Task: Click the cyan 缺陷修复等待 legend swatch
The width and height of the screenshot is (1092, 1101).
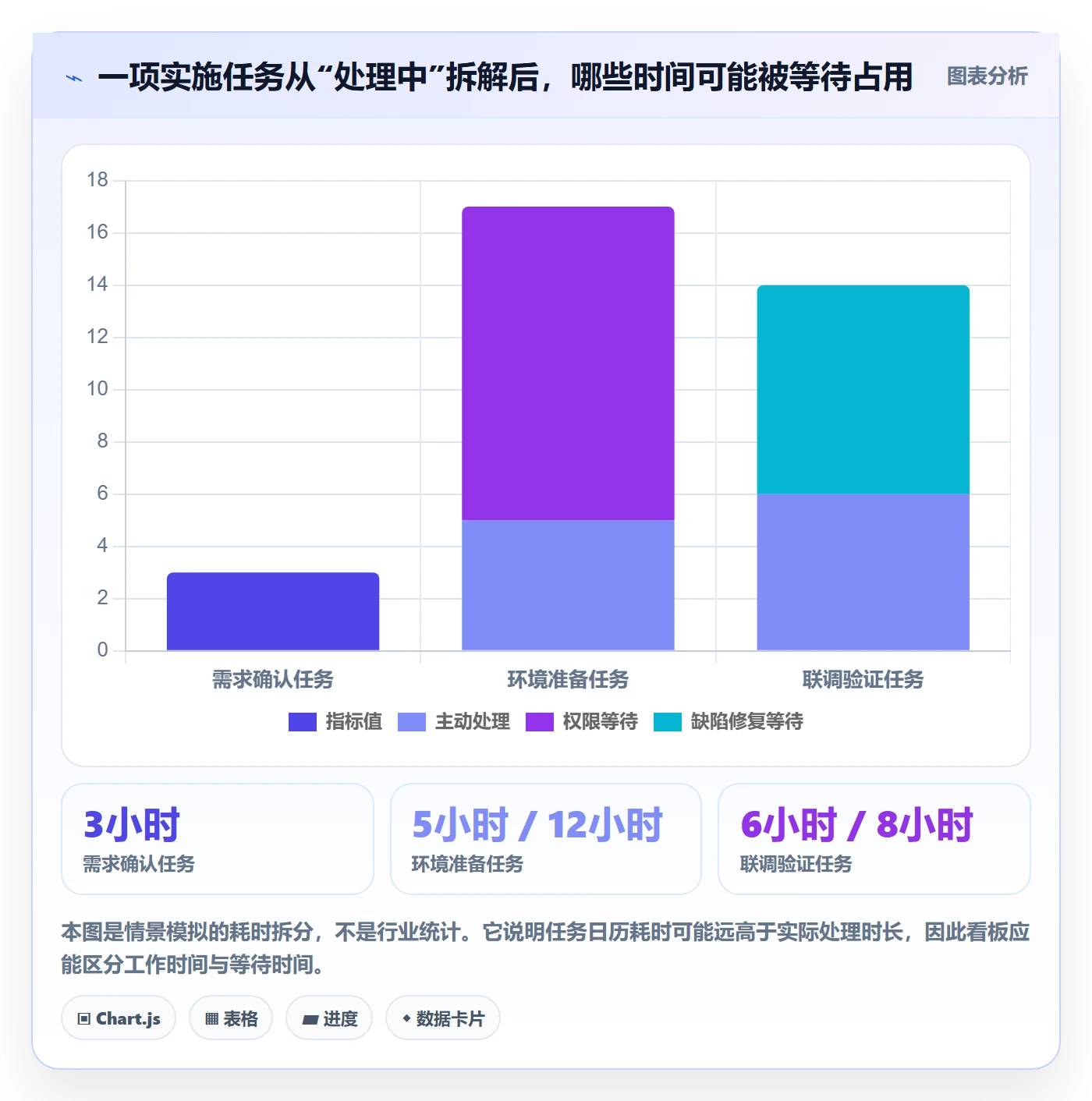Action: [x=668, y=722]
